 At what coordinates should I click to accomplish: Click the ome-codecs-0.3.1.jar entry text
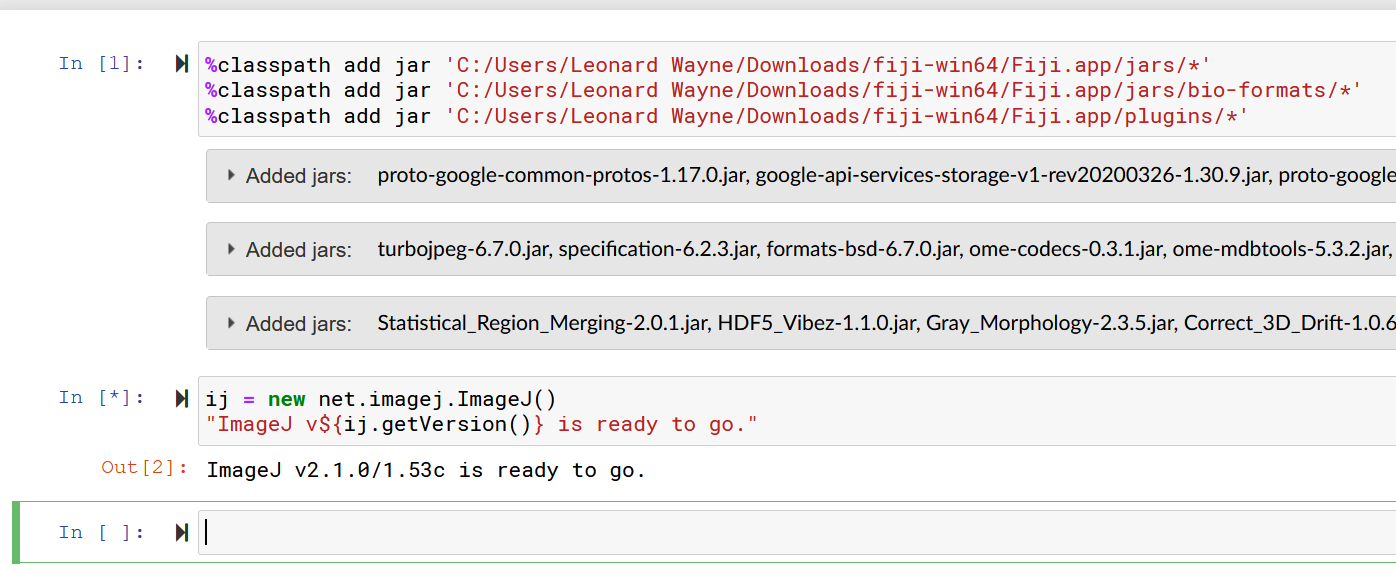pyautogui.click(x=1066, y=249)
